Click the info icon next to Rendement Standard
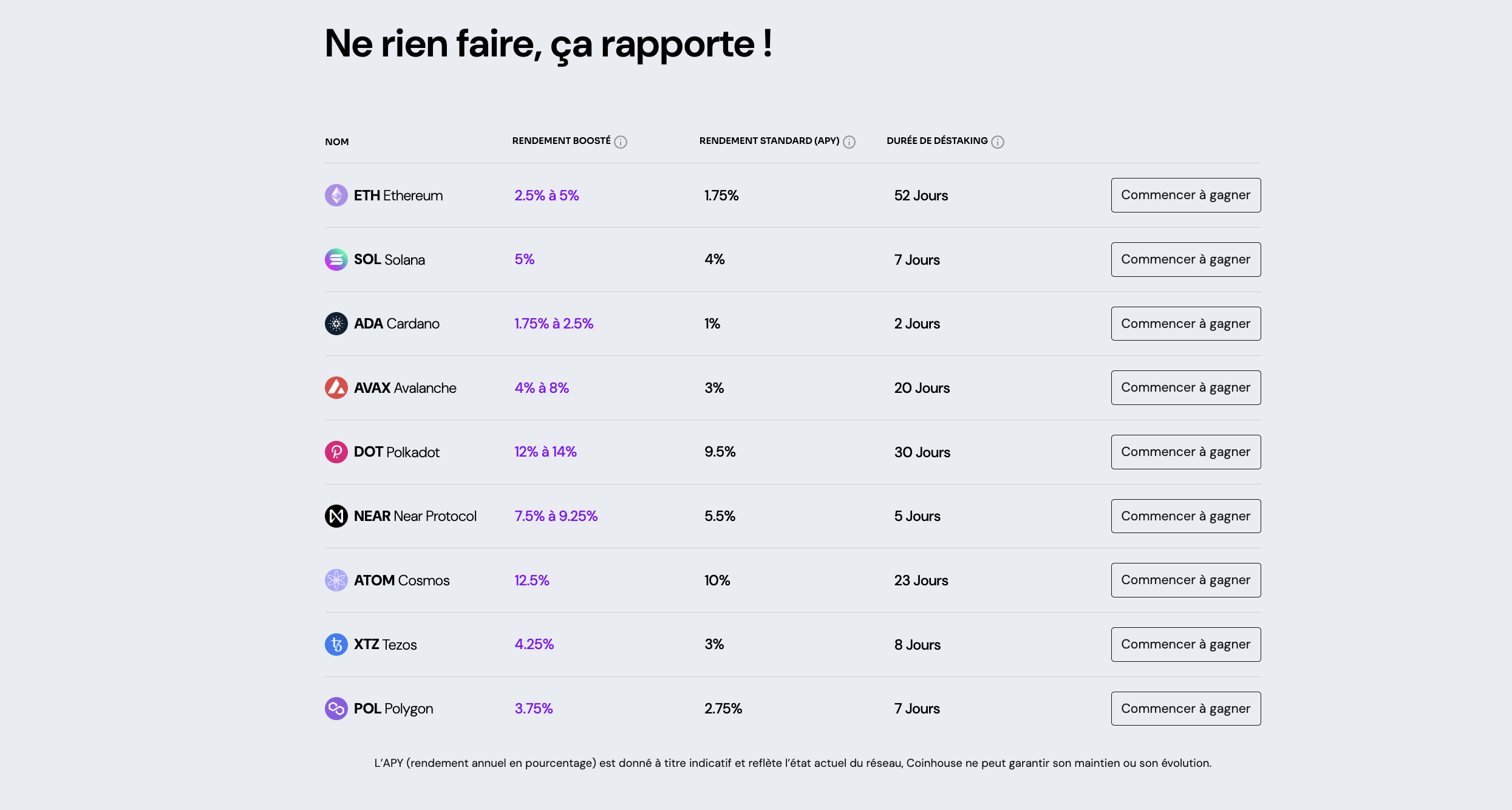 pyautogui.click(x=848, y=141)
